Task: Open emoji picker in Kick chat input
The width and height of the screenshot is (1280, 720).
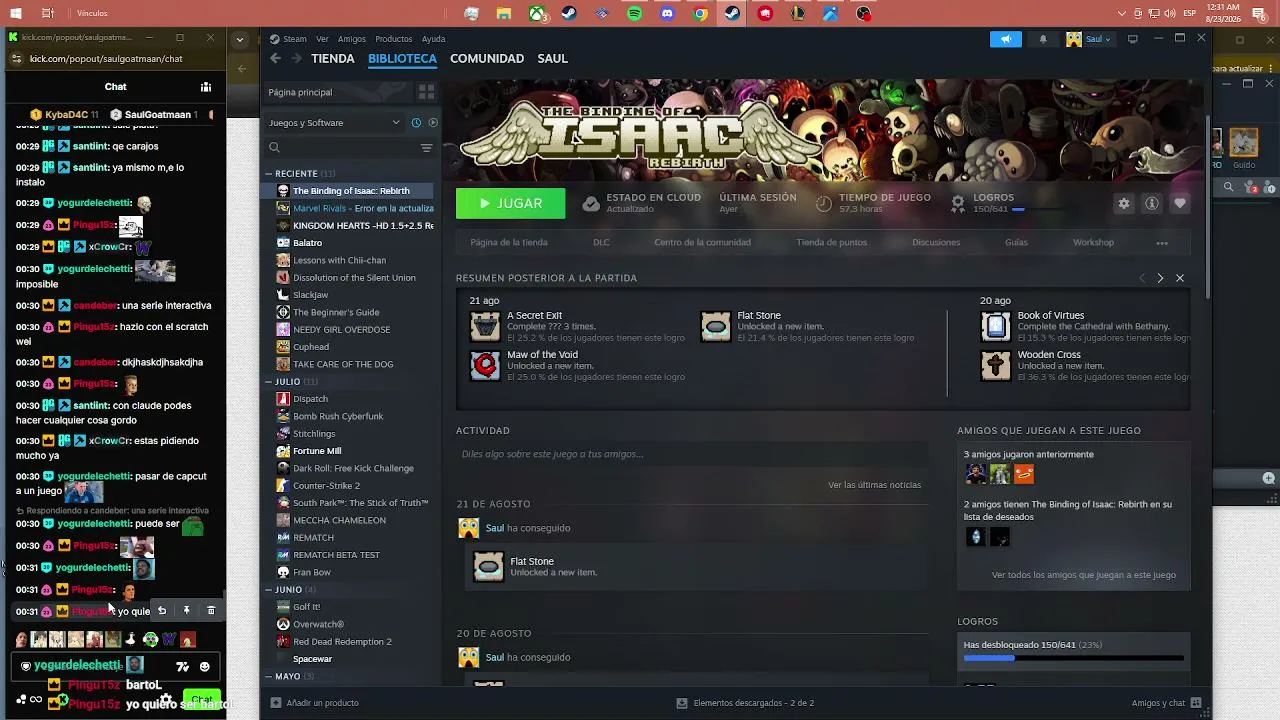Action: pos(205,667)
